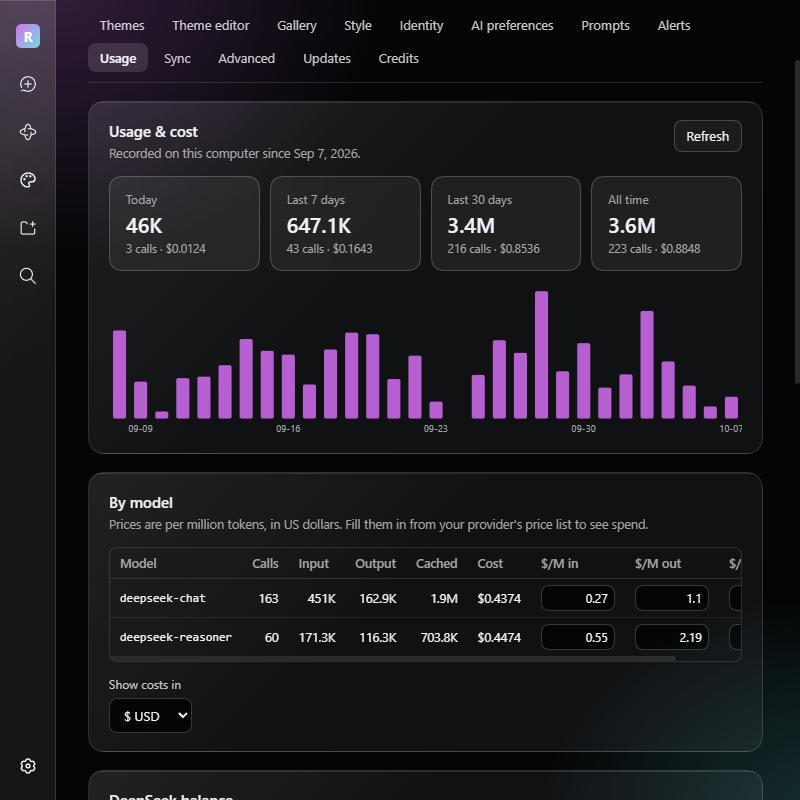This screenshot has width=800, height=800.
Task: Click the R profile avatar icon
Action: [28, 36]
